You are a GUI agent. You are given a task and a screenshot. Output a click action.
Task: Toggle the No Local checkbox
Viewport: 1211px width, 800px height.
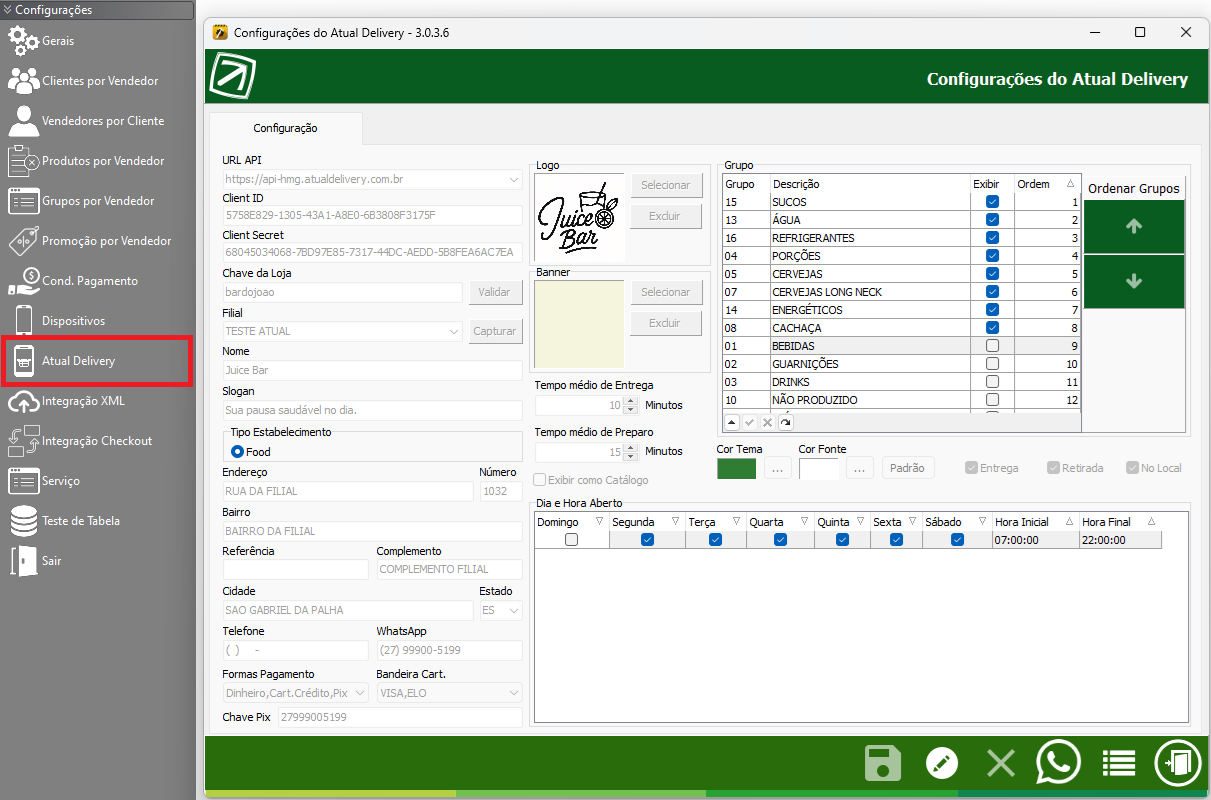tap(1132, 468)
